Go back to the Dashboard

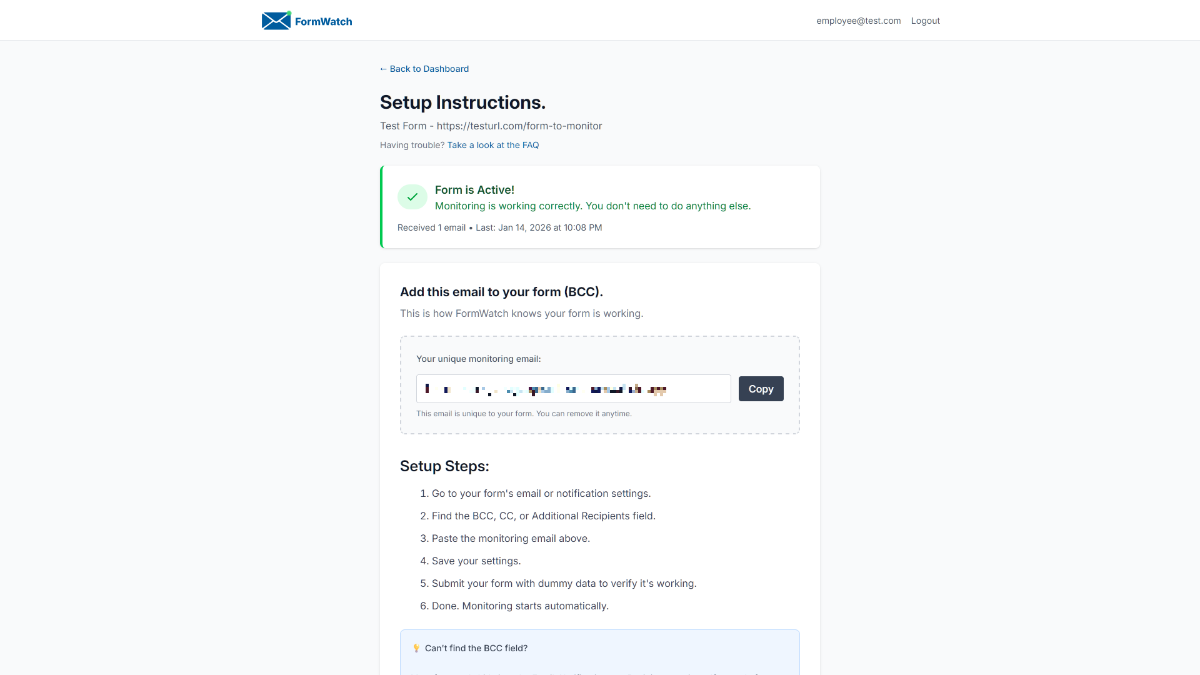[x=424, y=69]
